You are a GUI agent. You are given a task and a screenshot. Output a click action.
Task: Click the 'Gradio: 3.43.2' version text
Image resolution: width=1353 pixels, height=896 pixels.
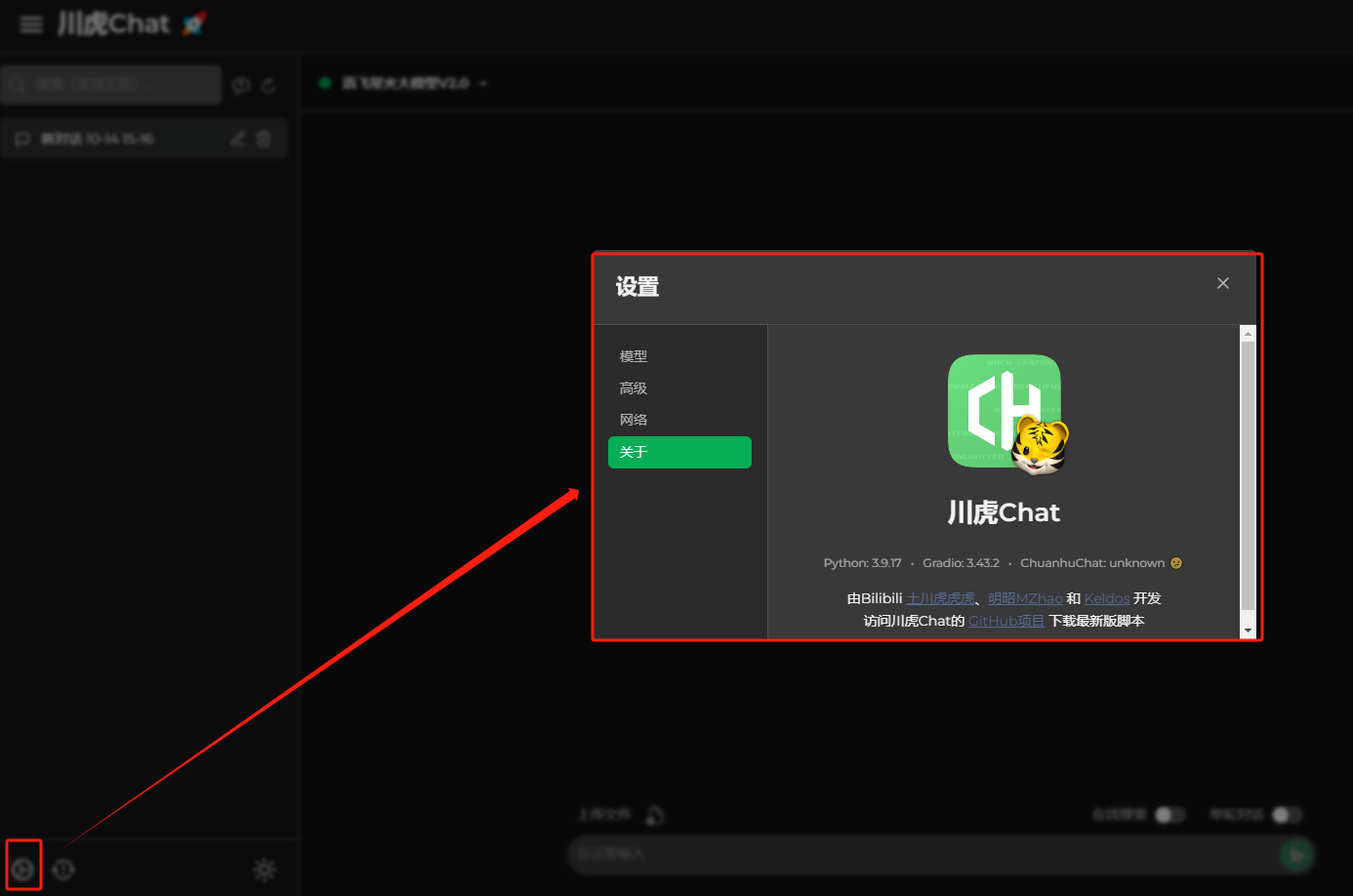pyautogui.click(x=961, y=563)
